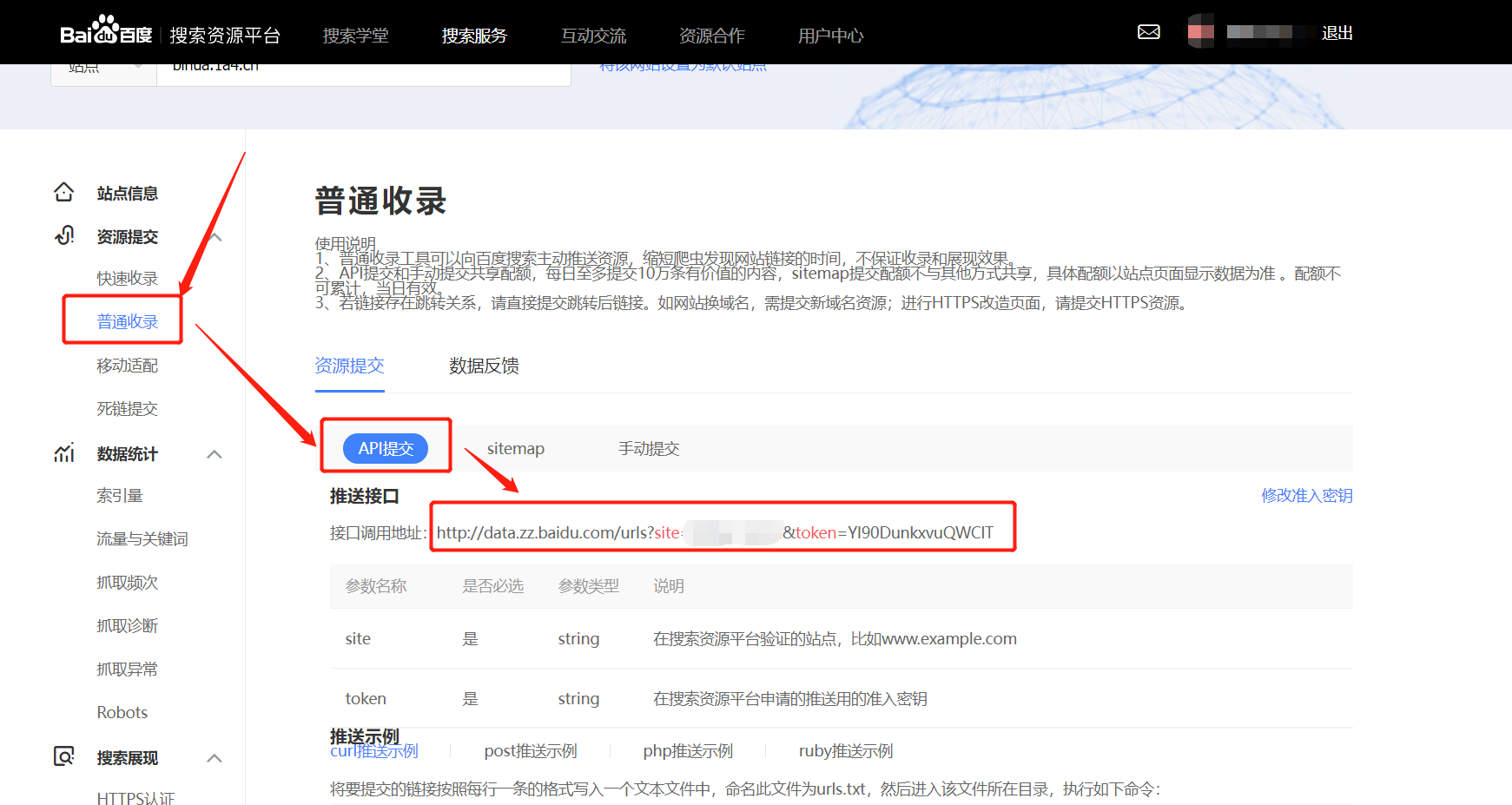Viewport: 1512px width, 805px height.
Task: Show the php推送示例 example
Action: click(x=687, y=751)
